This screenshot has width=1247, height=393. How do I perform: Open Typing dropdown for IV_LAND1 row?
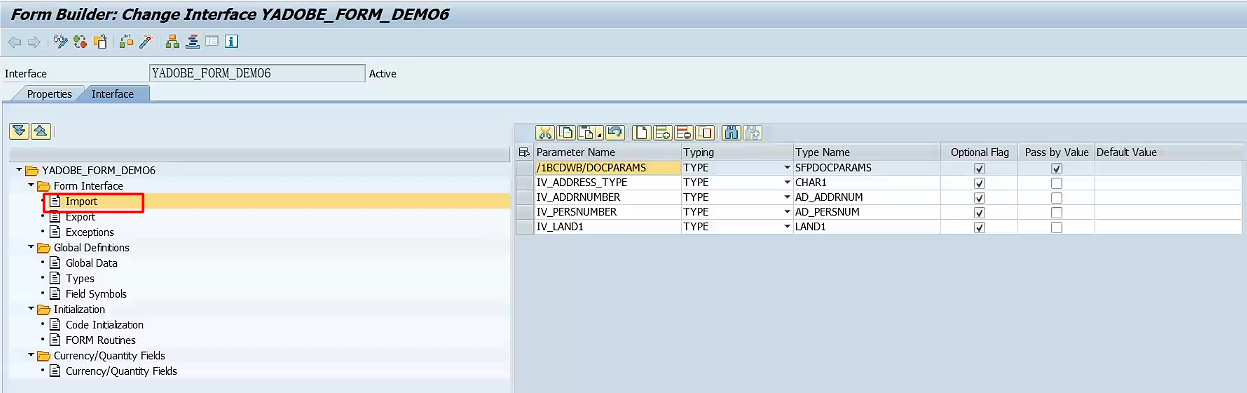(x=787, y=228)
